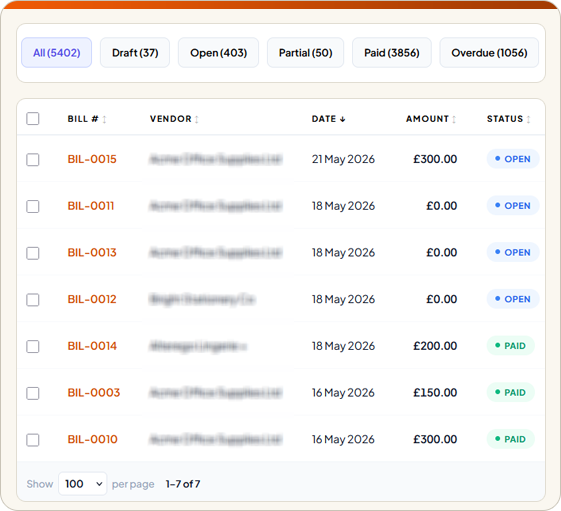Tick the BIL-0012 row checkbox

coord(33,300)
